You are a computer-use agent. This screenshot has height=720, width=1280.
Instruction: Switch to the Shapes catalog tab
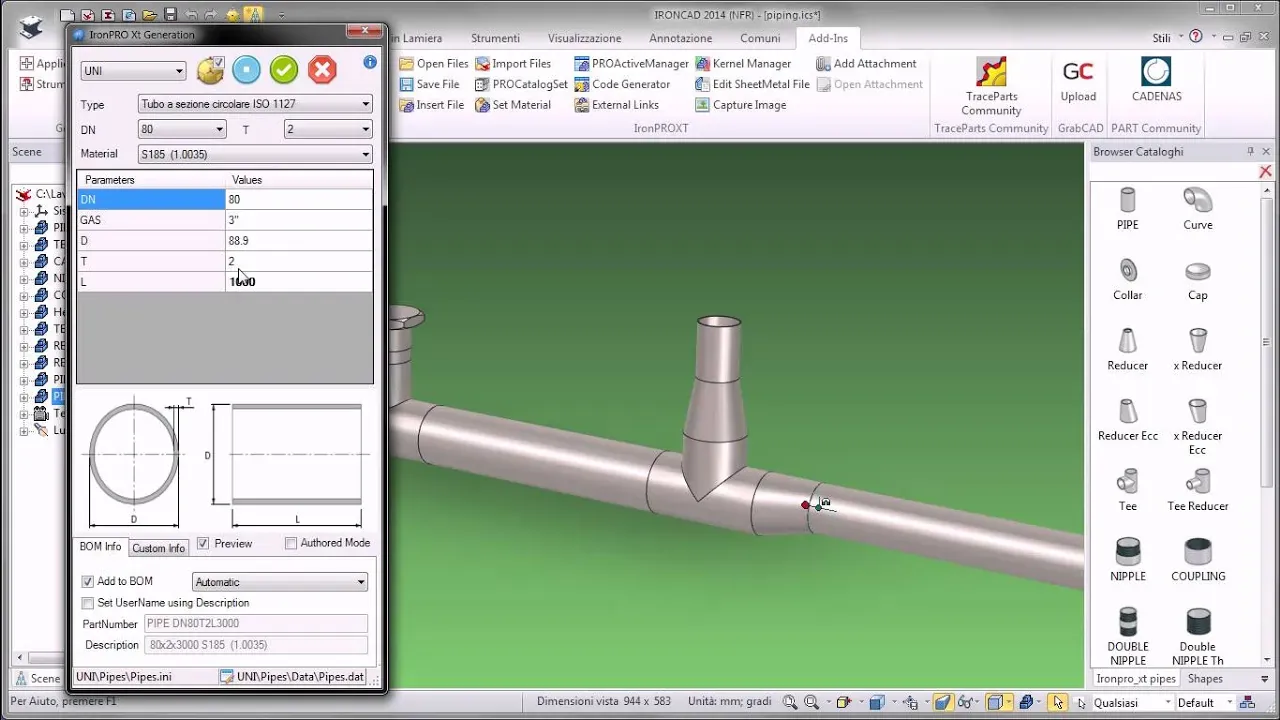[x=1205, y=679]
